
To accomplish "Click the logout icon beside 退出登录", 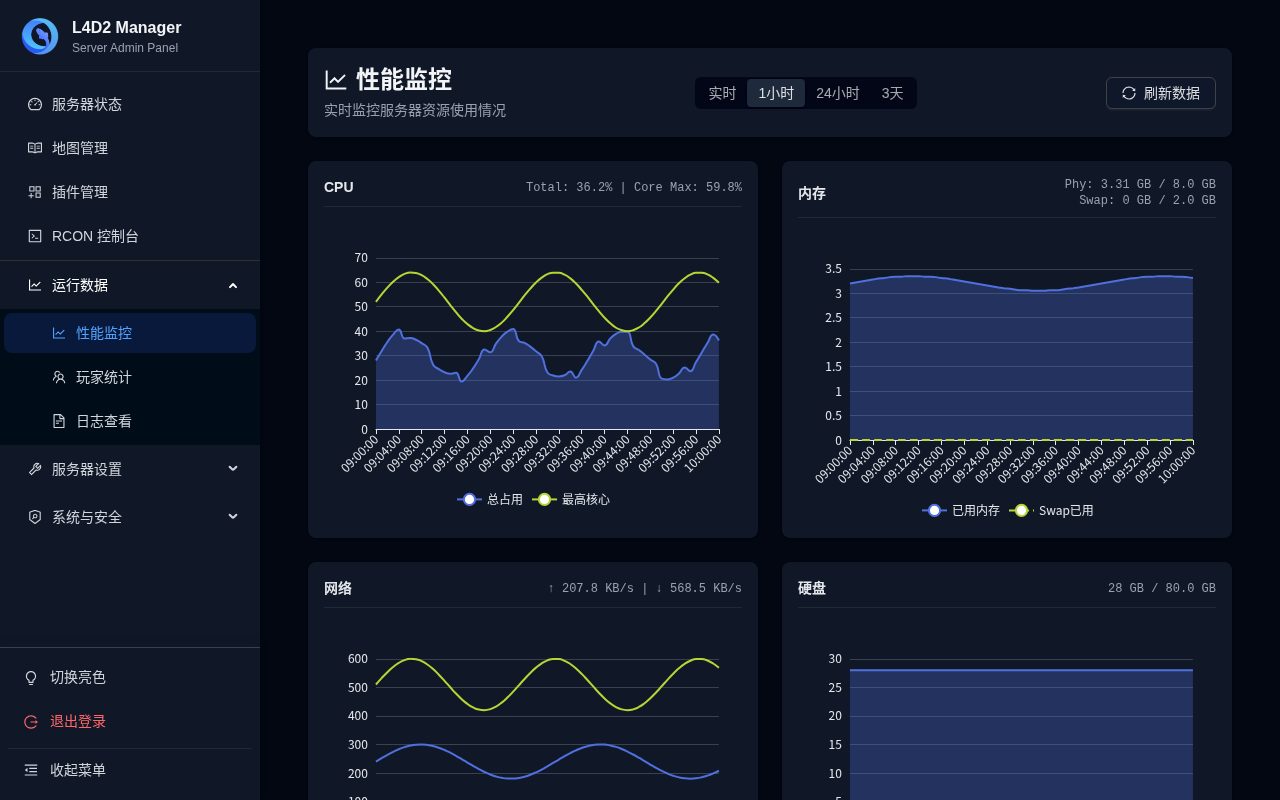I will 31,721.
